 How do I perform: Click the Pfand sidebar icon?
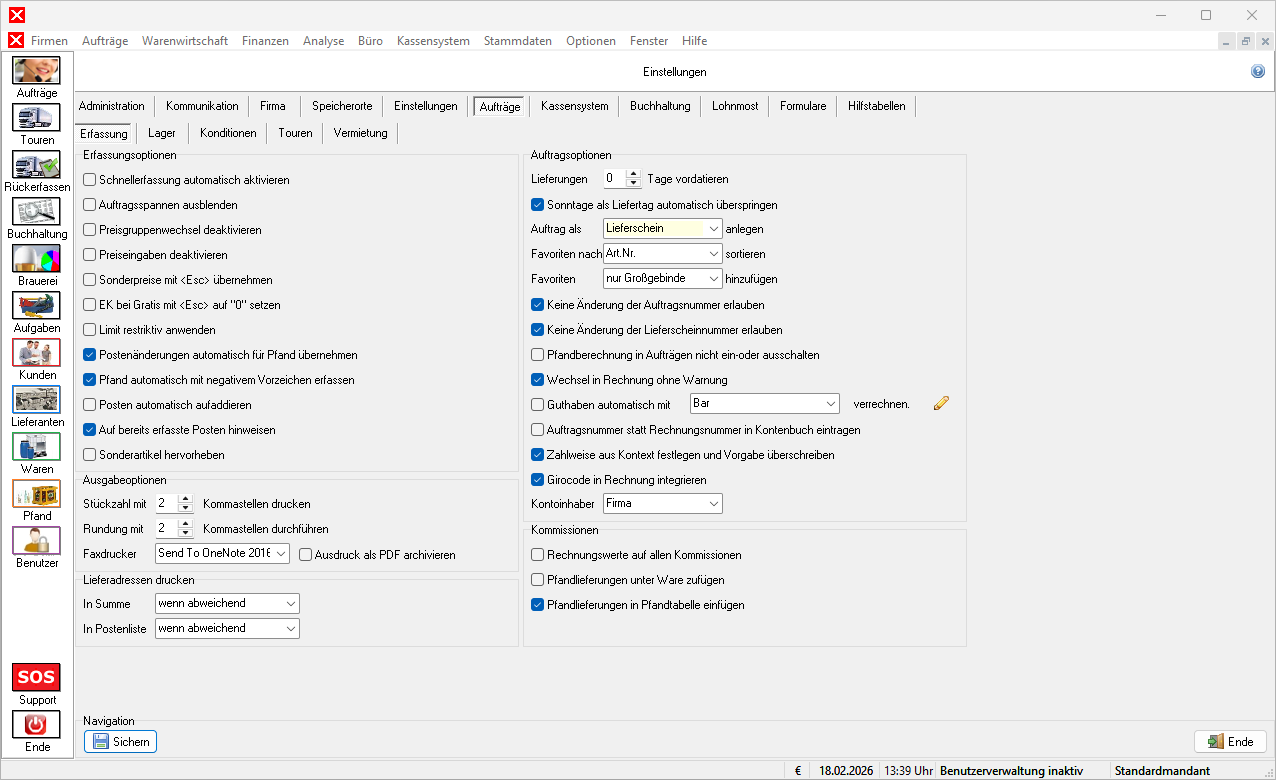tap(36, 494)
